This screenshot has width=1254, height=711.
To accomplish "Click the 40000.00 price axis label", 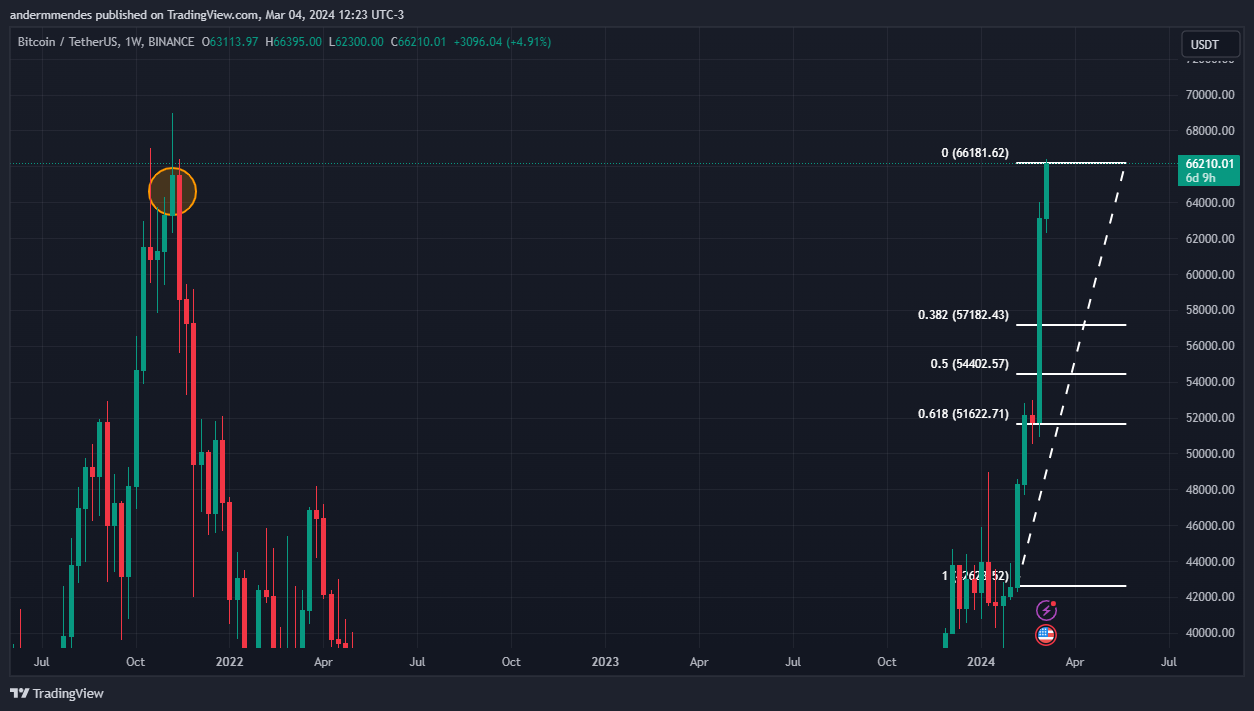I will (1209, 633).
